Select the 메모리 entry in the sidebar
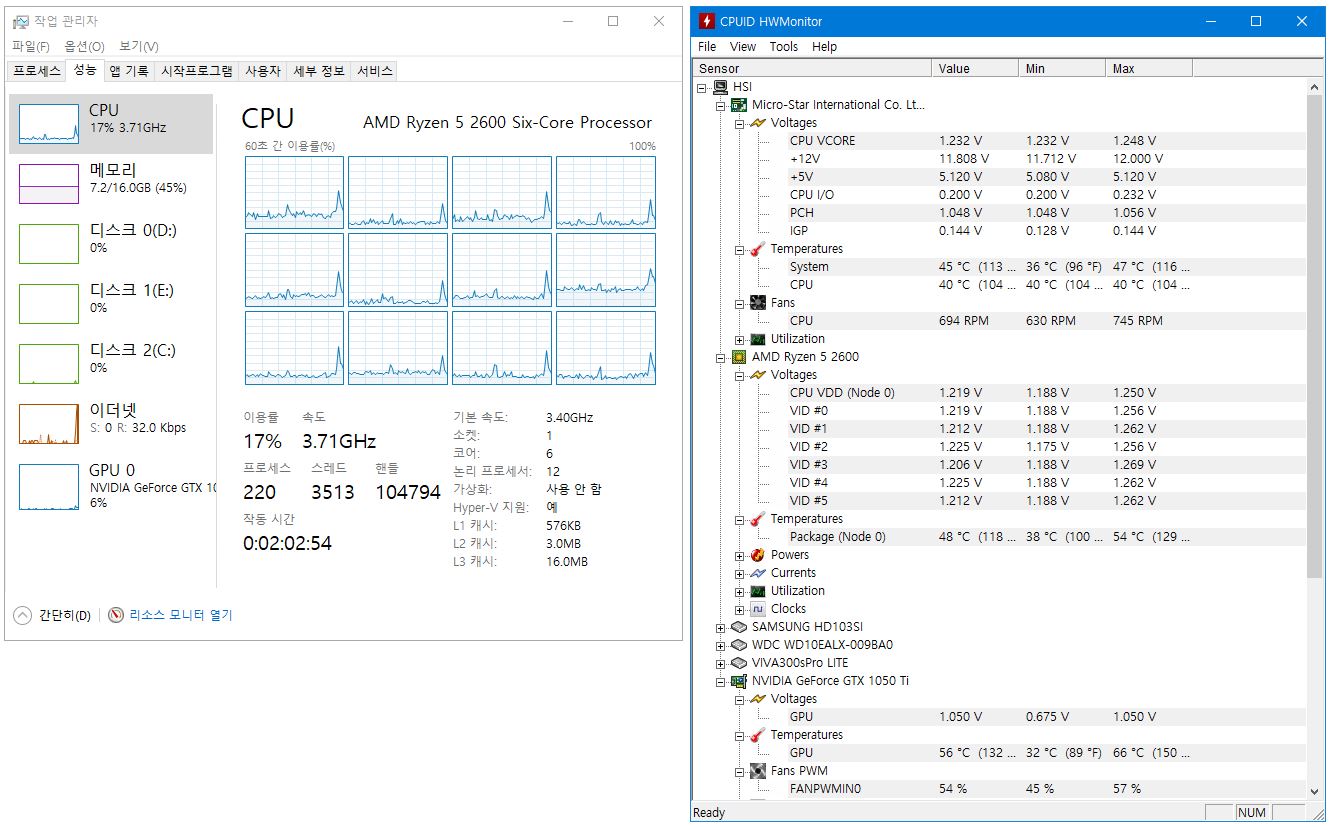Screen dimensions: 1332x830 (112, 184)
